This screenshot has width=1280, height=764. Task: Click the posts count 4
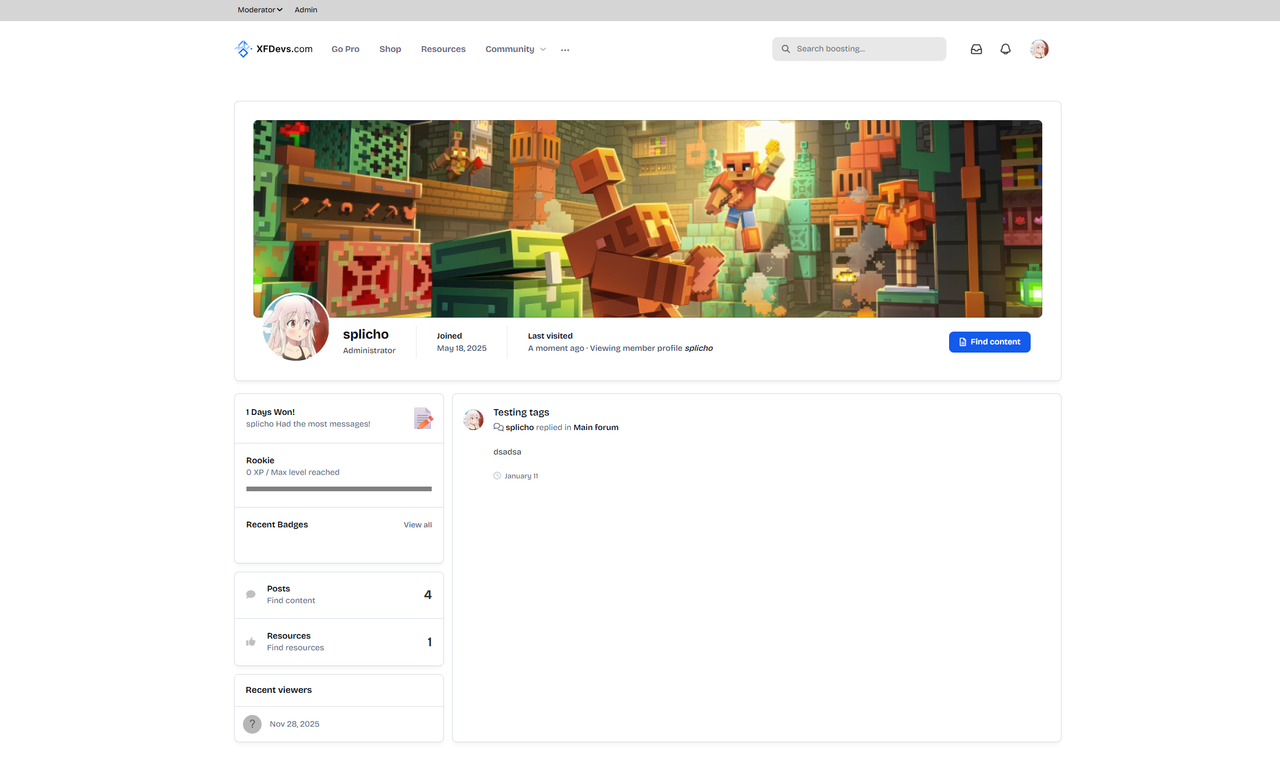pyautogui.click(x=428, y=595)
